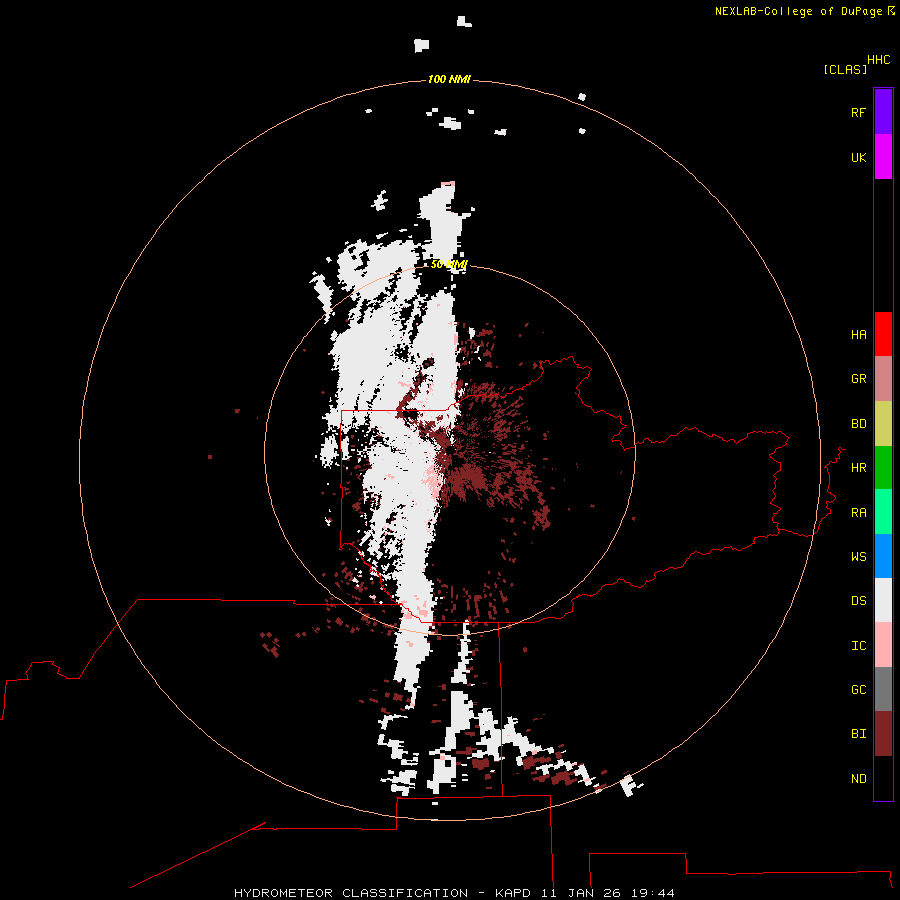The height and width of the screenshot is (900, 900).
Task: Click the light pink IC legend swatch
Action: (x=883, y=645)
